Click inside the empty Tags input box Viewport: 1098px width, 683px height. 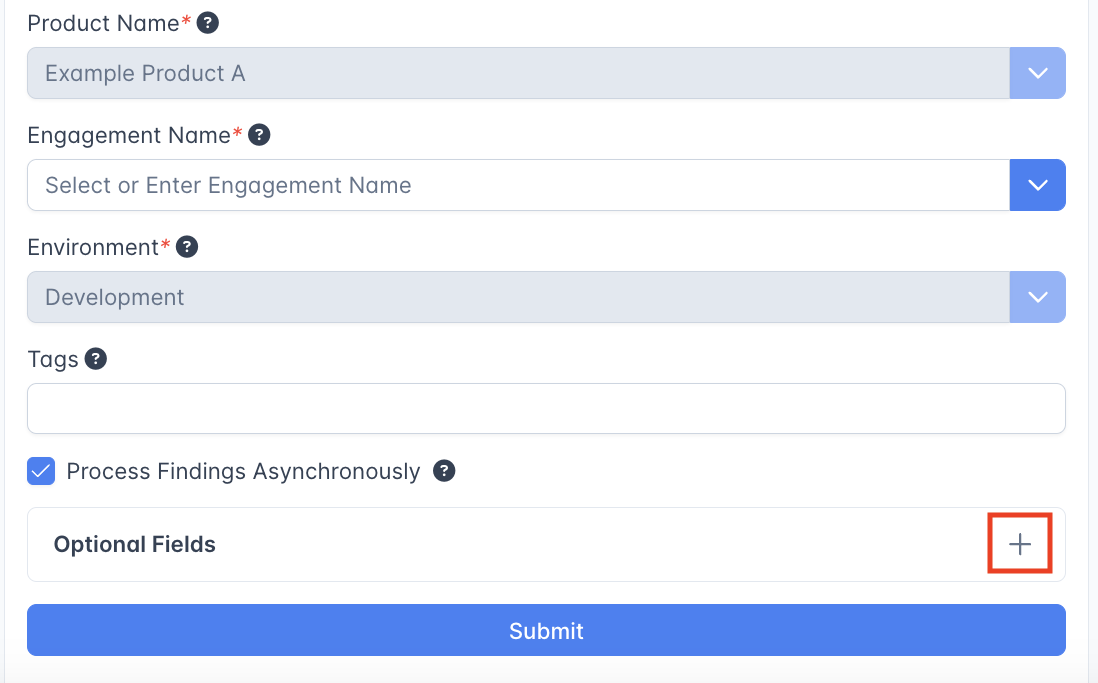click(546, 409)
